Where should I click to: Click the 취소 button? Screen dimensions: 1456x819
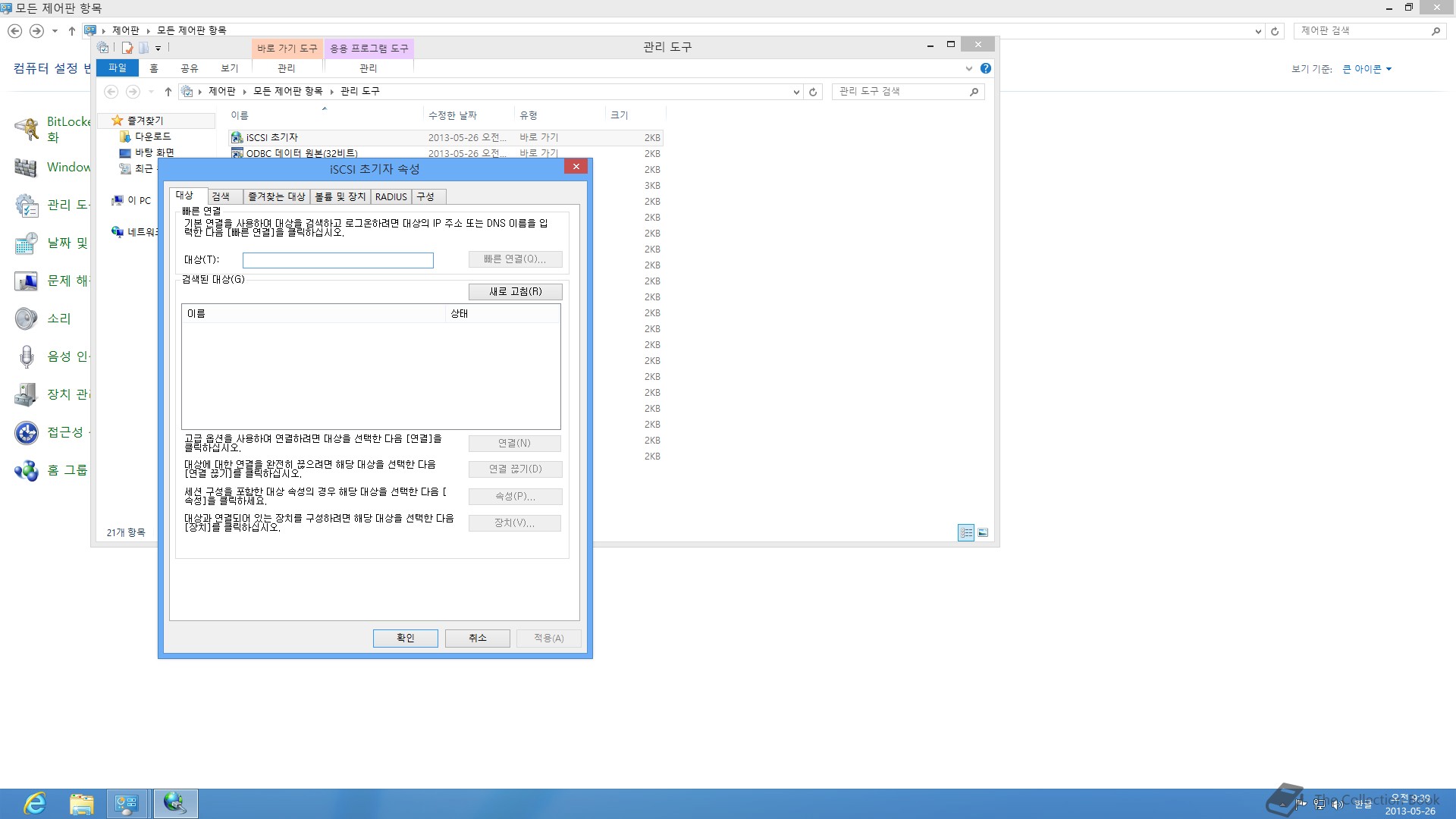[477, 638]
